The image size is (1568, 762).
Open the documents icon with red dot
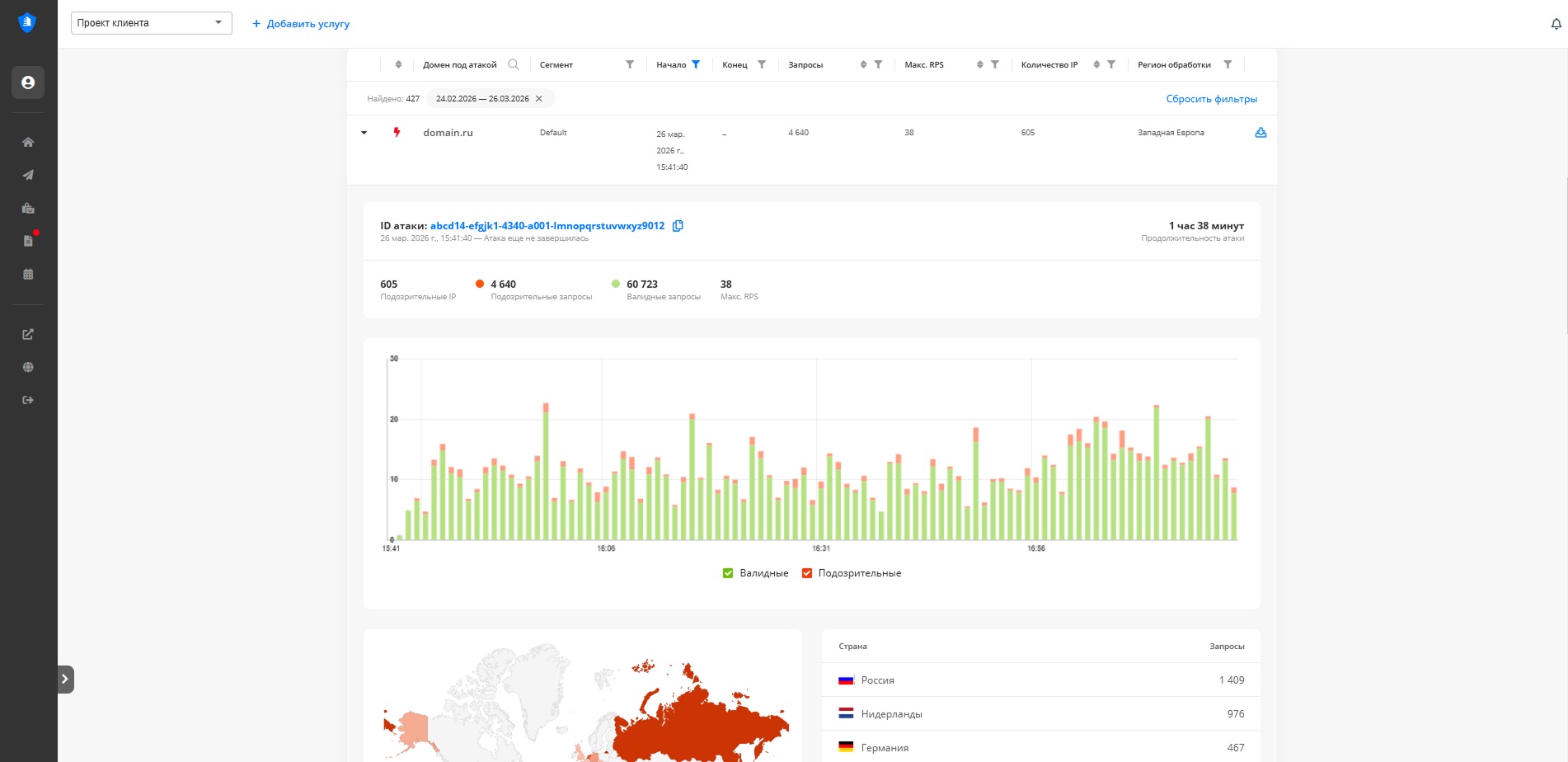(x=28, y=241)
